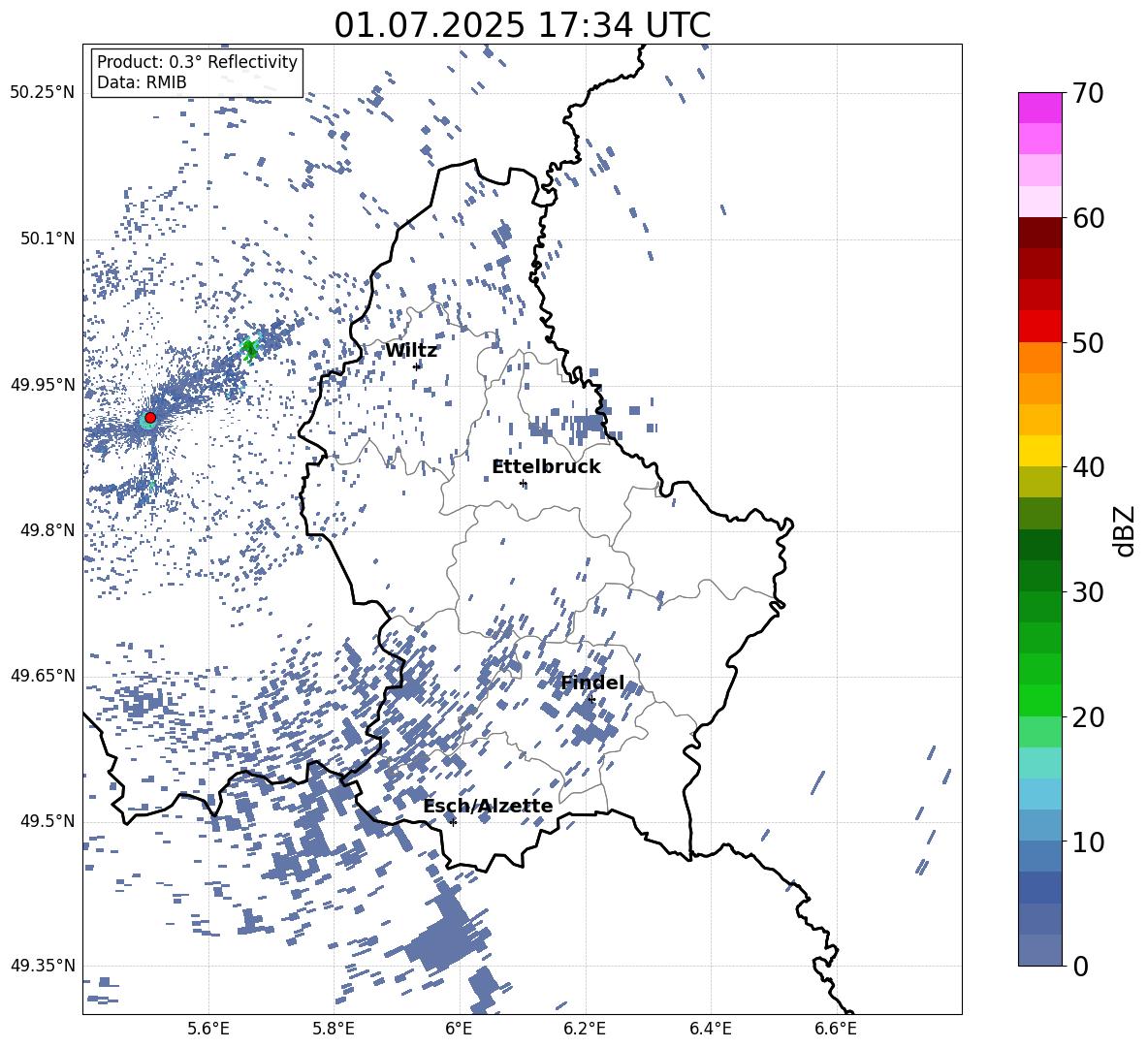This screenshot has width=1148, height=1048.
Task: Click the 6.2°E longitude label
Action: [585, 1029]
